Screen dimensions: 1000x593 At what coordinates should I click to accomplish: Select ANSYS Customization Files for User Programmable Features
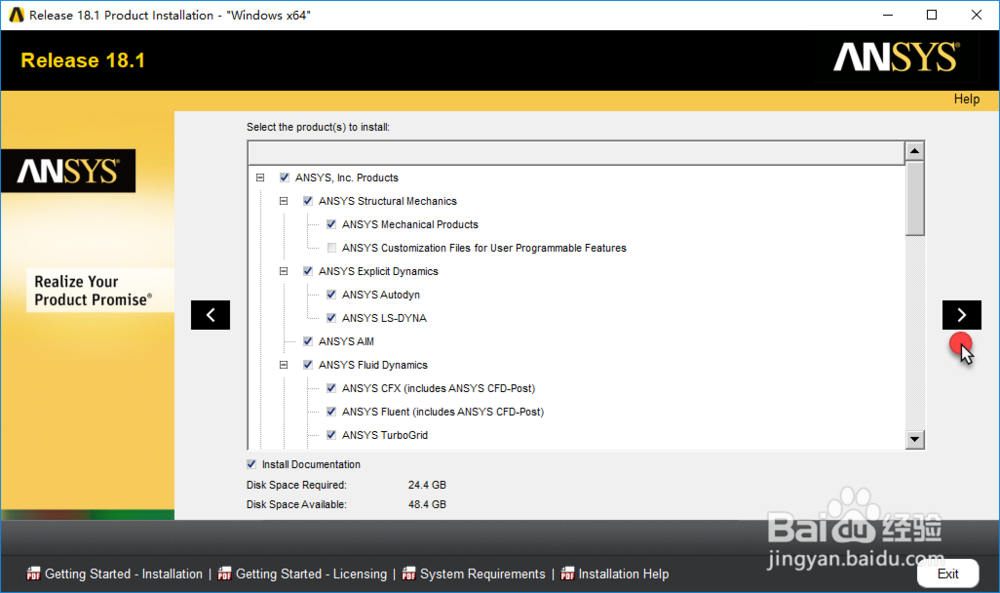click(x=484, y=248)
